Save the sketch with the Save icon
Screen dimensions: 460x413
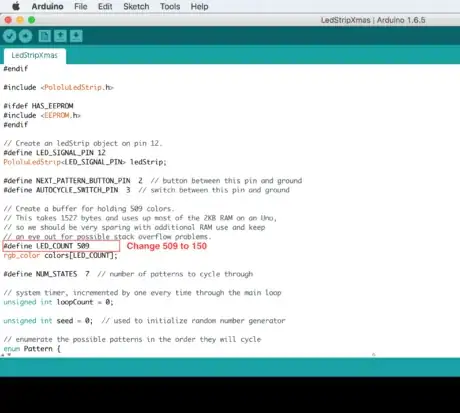[76, 36]
